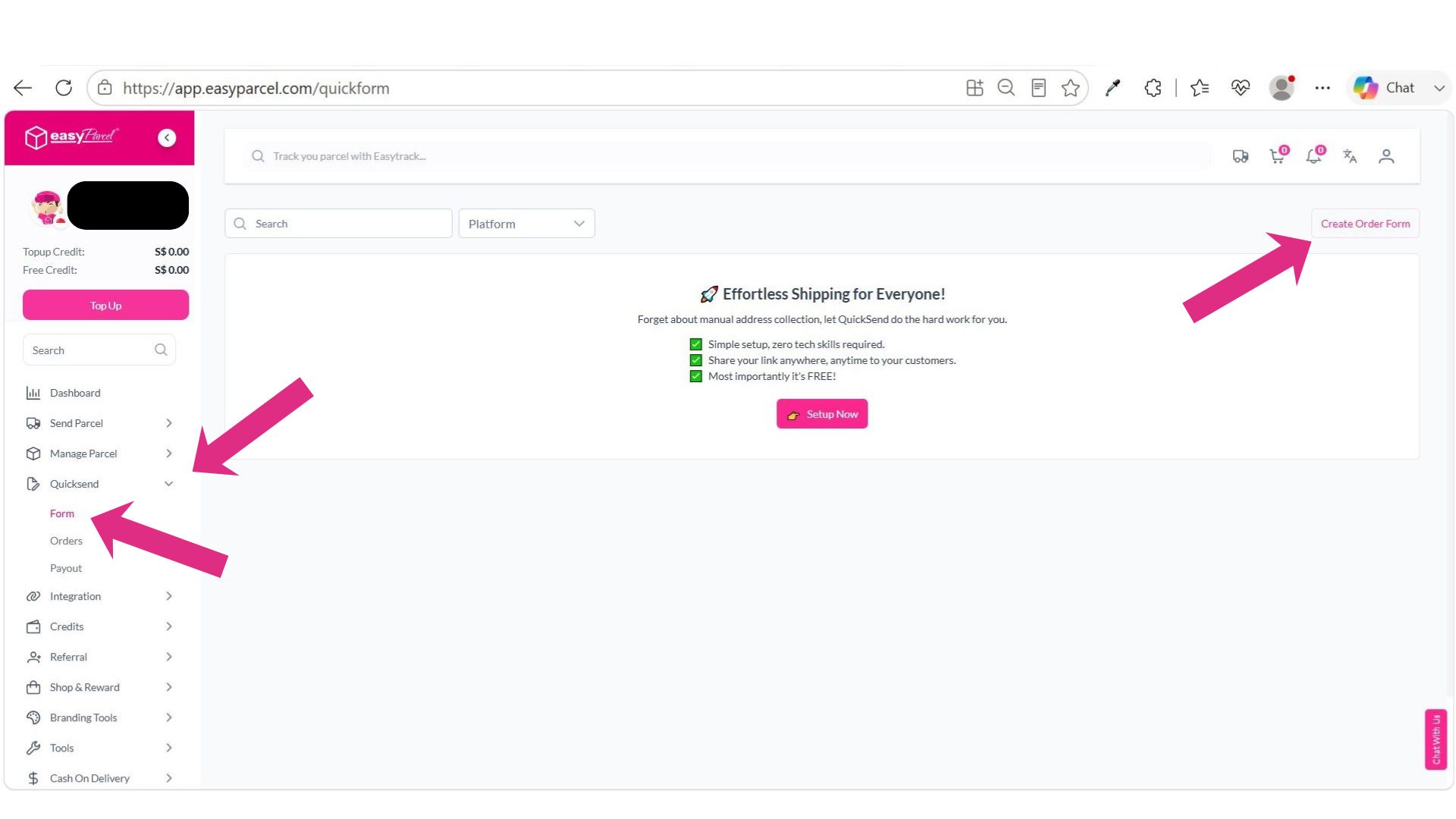This screenshot has height=819, width=1456.
Task: Click the user avatar mascot image
Action: [47, 208]
